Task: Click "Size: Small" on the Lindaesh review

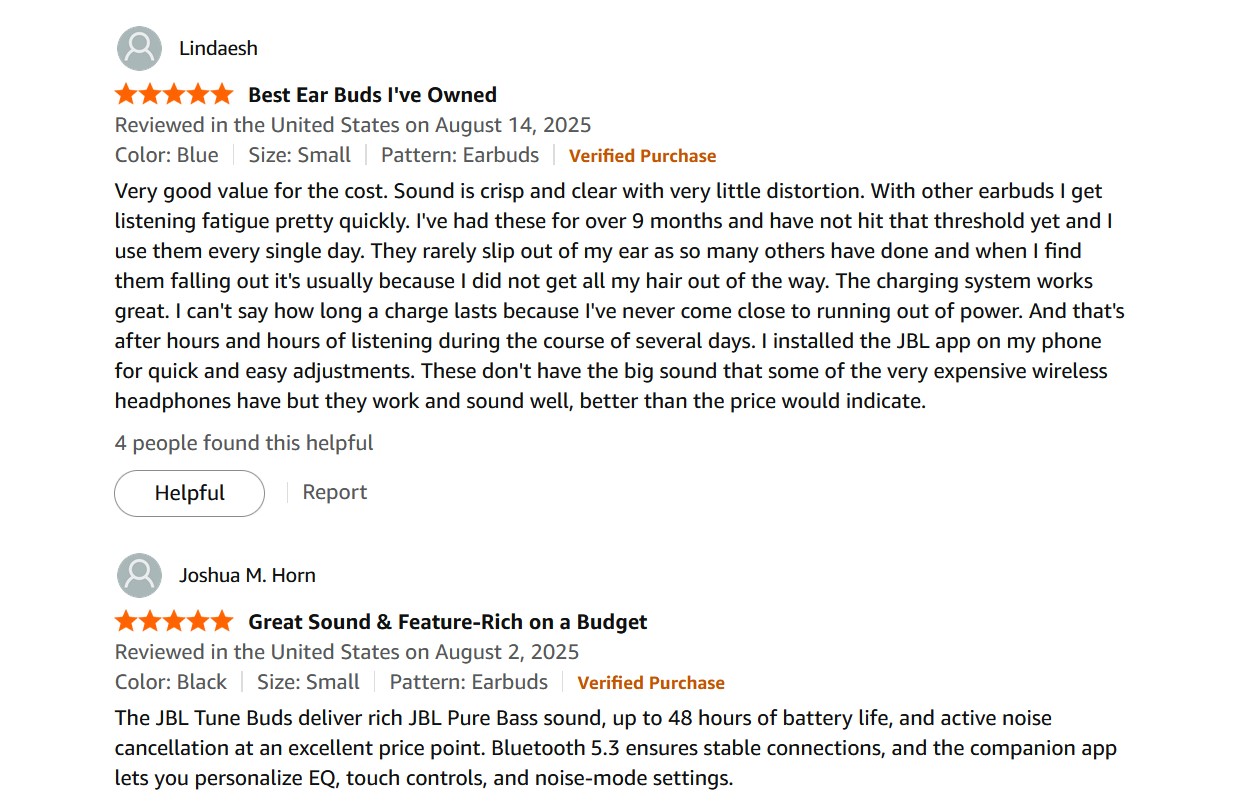Action: click(x=299, y=155)
